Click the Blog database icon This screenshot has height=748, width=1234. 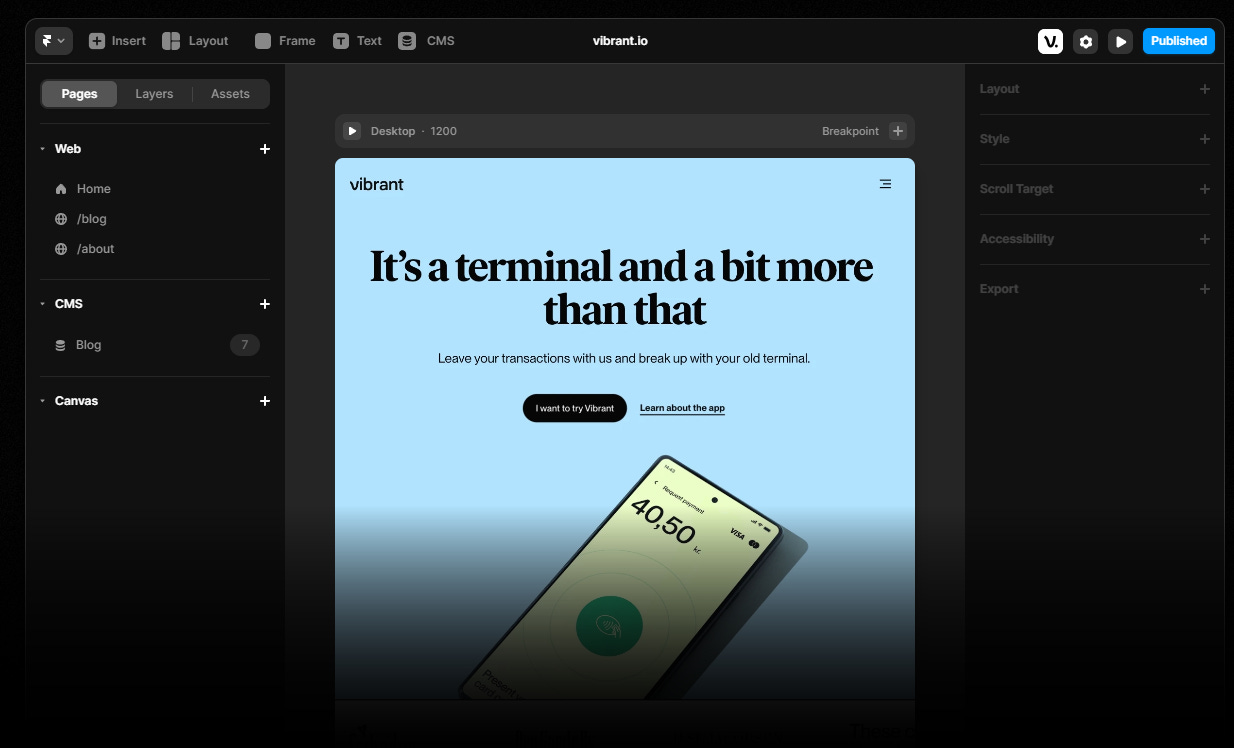click(x=60, y=345)
